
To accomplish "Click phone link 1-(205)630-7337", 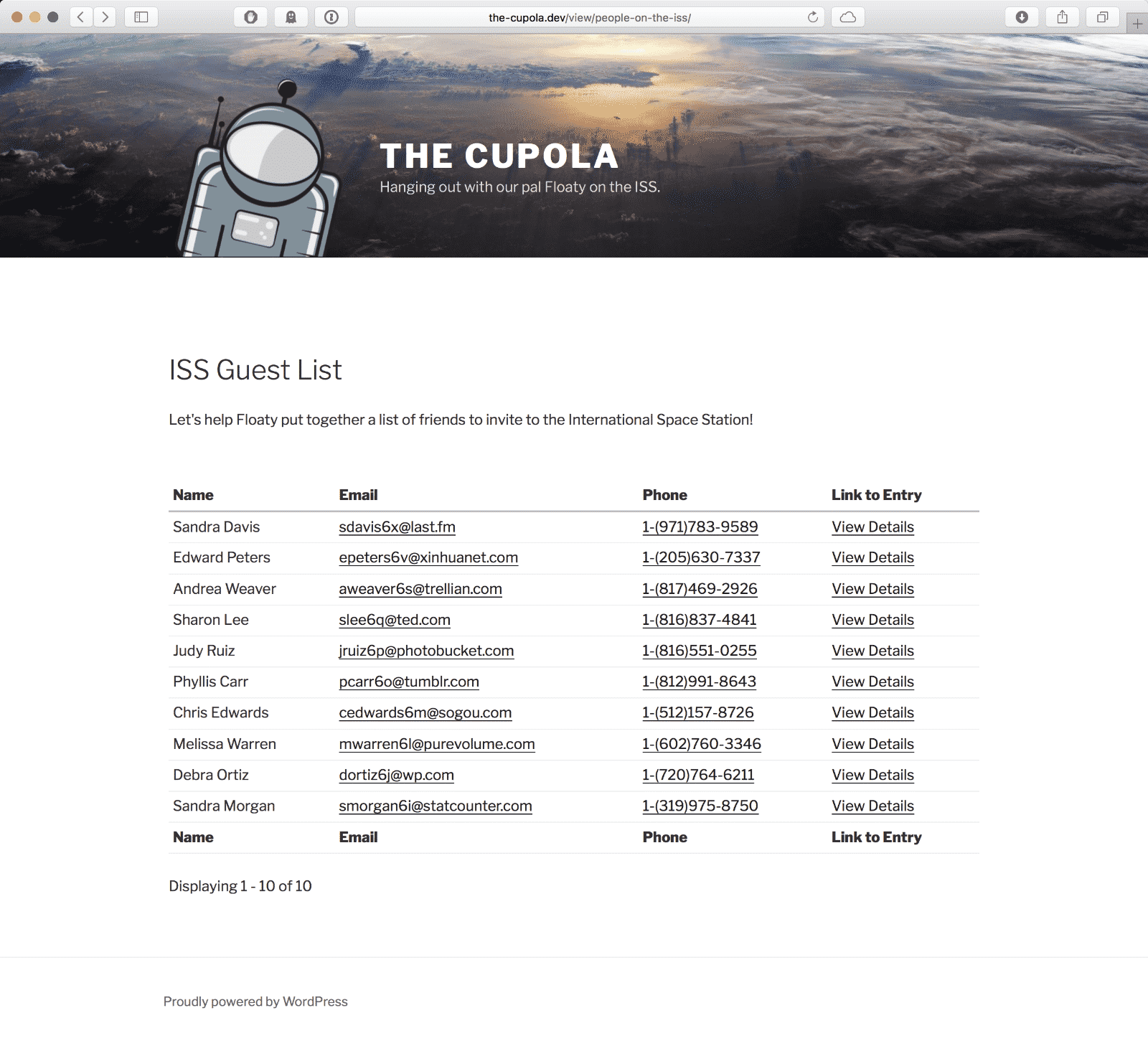I will (x=701, y=557).
